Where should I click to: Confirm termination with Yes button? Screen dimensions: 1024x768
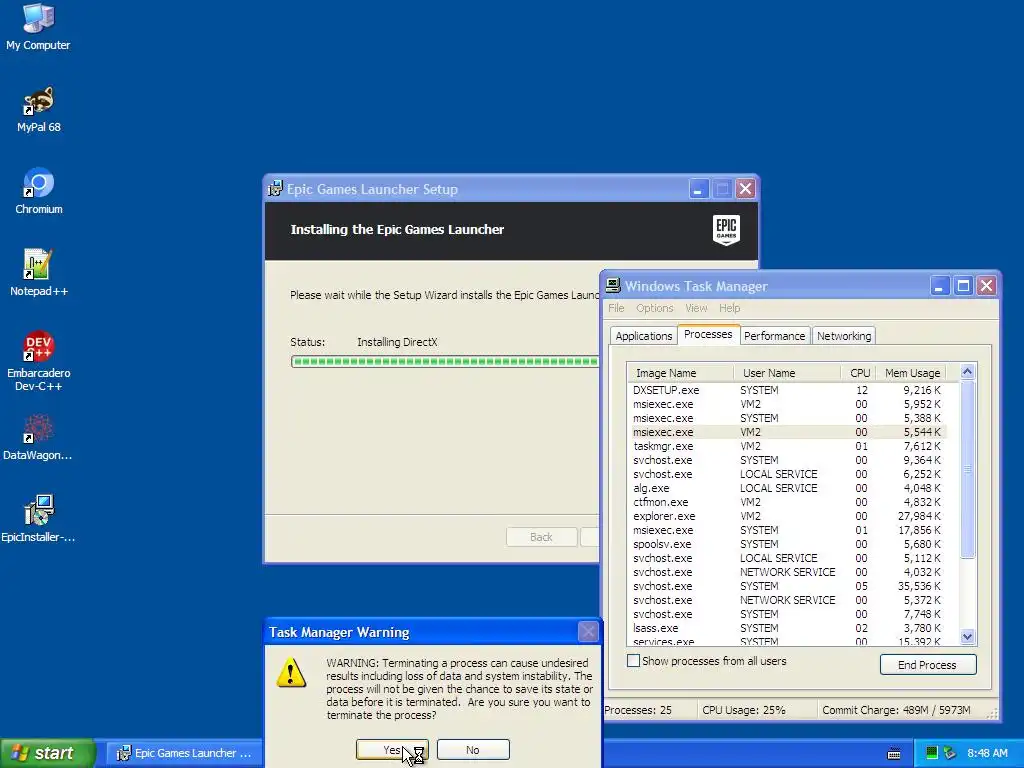pos(392,750)
